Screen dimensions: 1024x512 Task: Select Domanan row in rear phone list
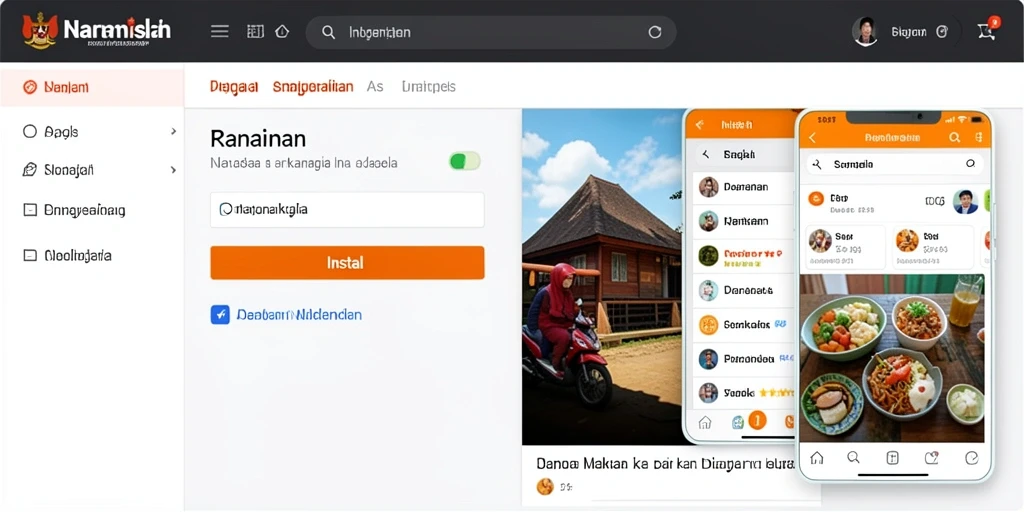[744, 187]
